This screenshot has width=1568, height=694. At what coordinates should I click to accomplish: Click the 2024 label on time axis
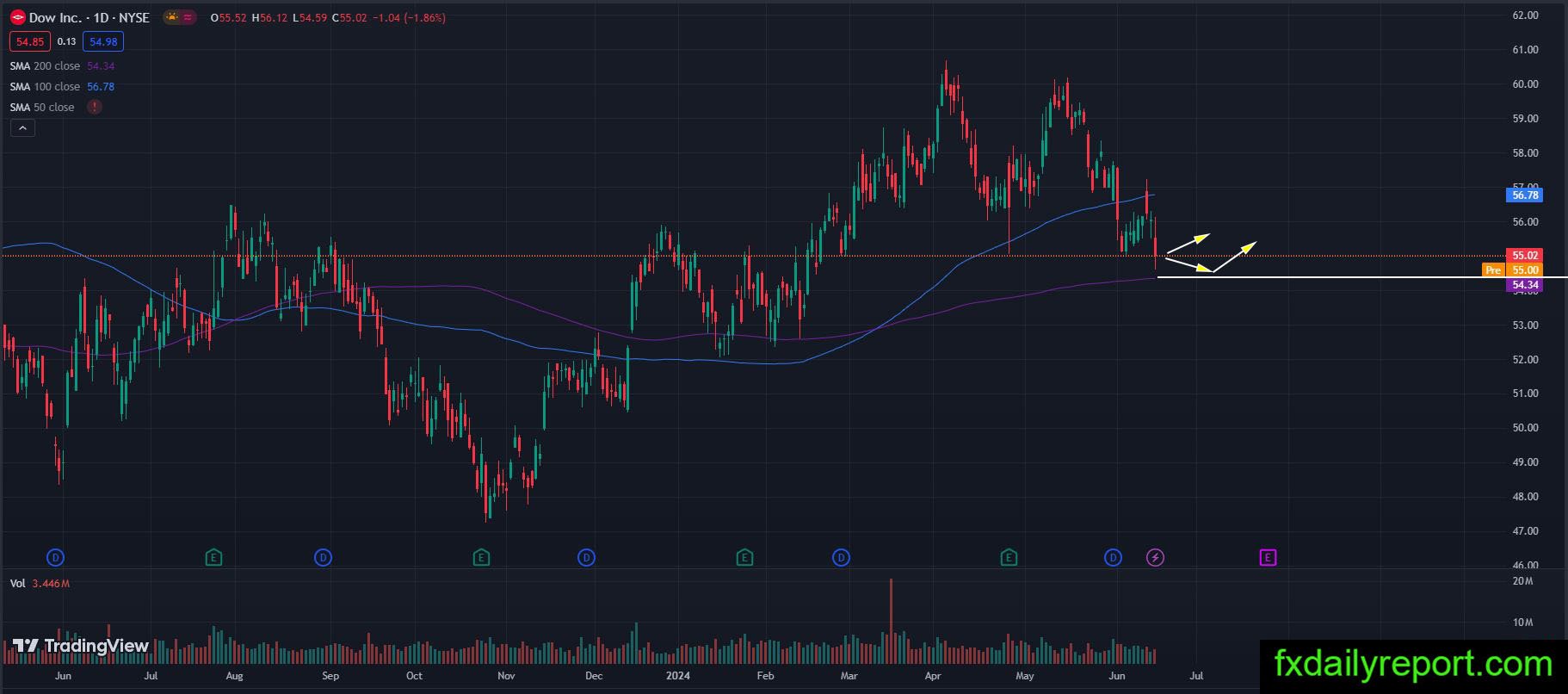tap(678, 676)
